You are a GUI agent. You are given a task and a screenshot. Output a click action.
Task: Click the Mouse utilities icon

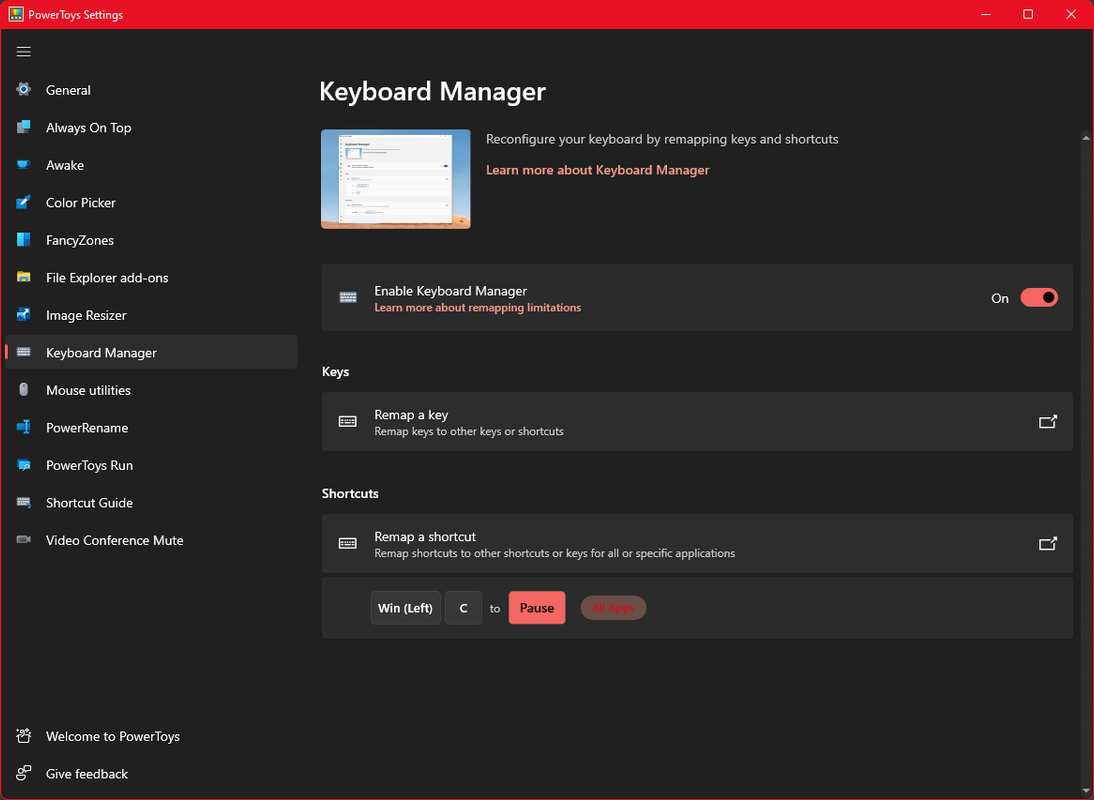pos(24,390)
